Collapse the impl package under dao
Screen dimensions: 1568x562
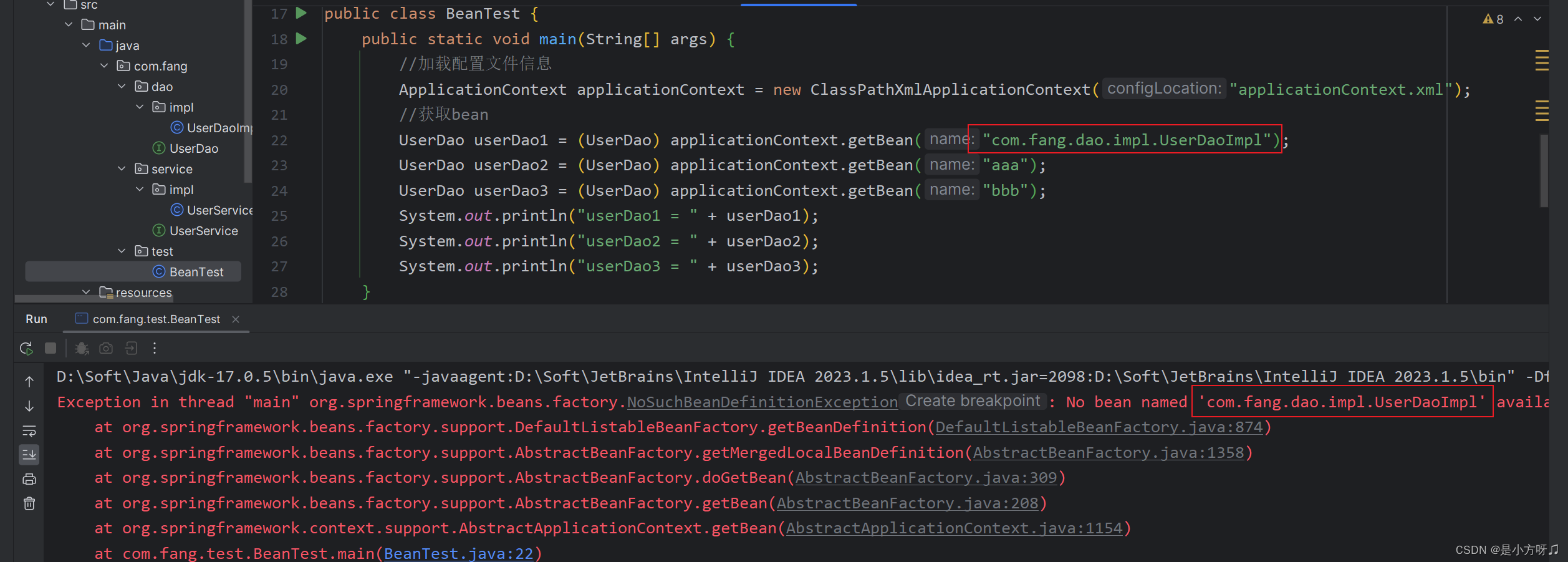click(x=140, y=107)
